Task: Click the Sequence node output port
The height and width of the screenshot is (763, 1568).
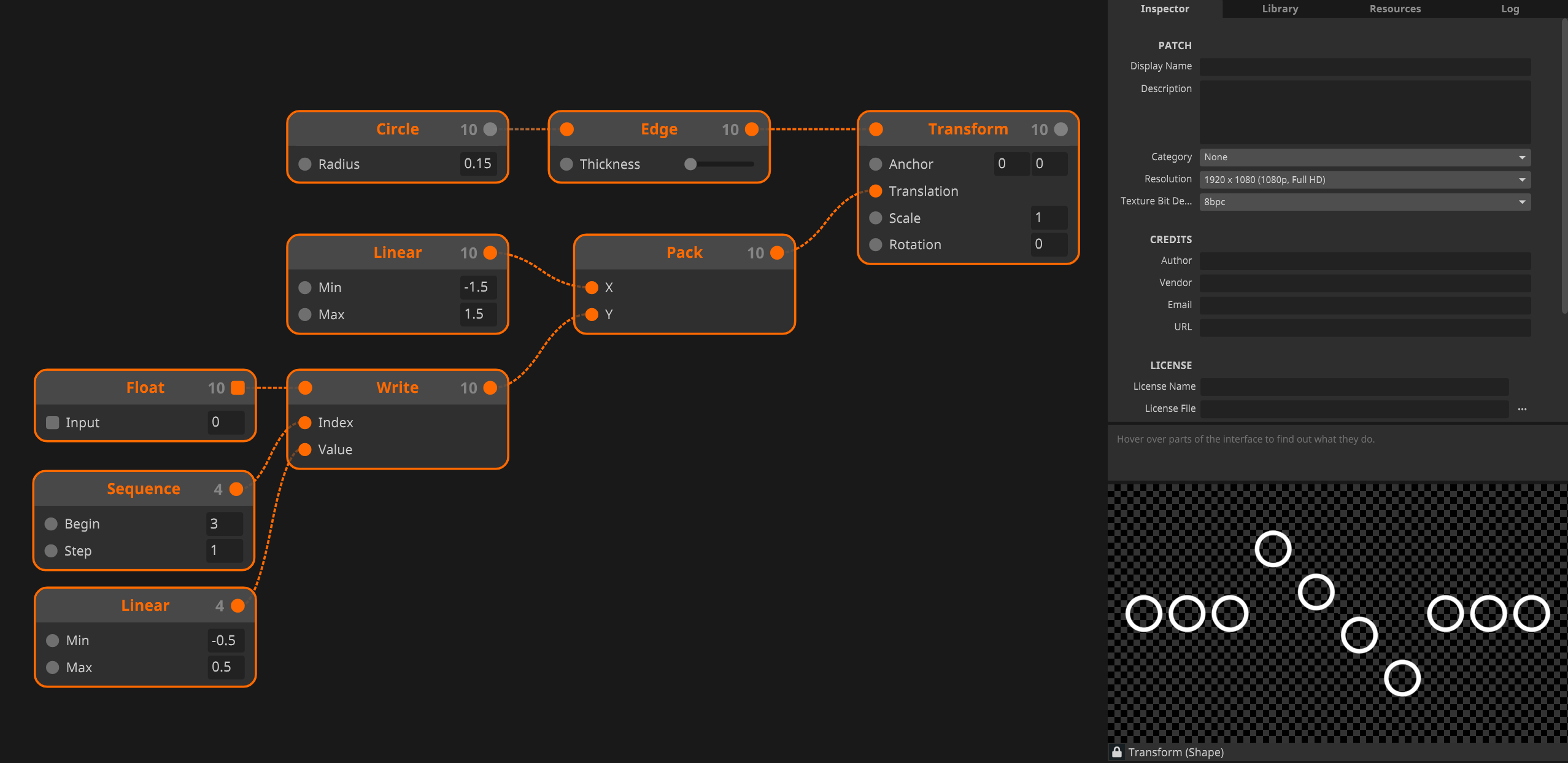Action: (x=236, y=489)
